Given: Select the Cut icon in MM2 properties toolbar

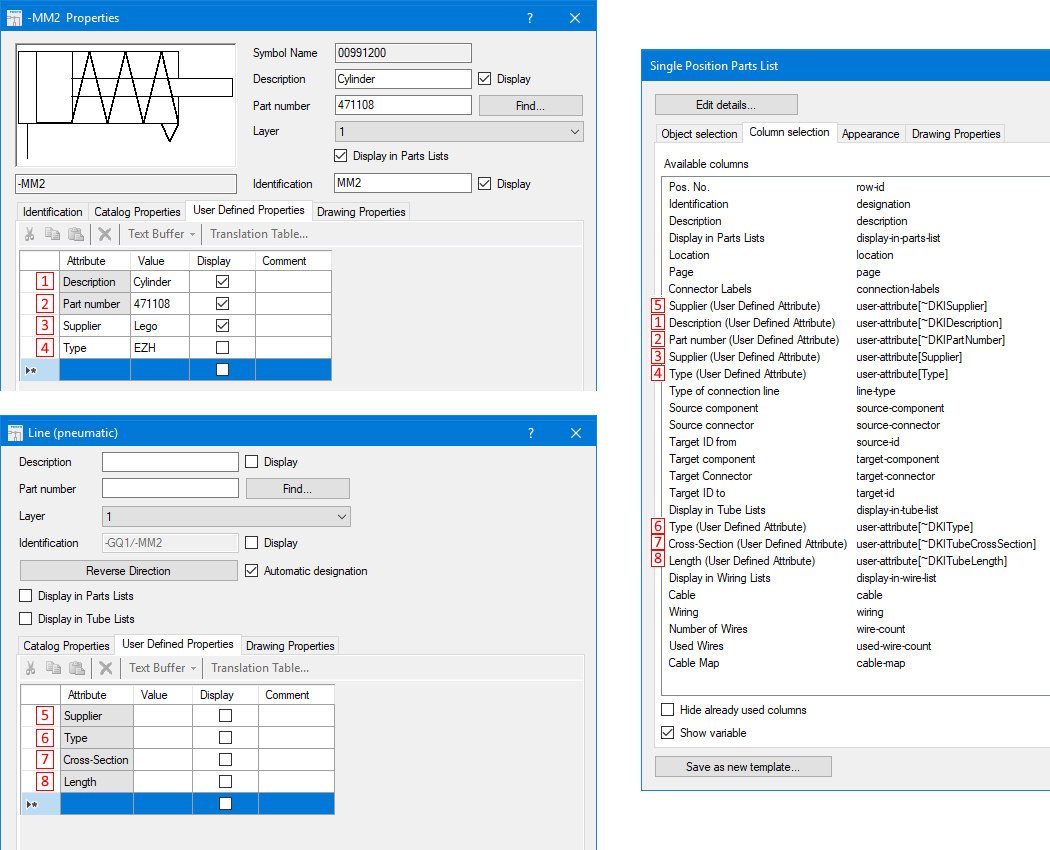Looking at the screenshot, I should click(x=28, y=233).
